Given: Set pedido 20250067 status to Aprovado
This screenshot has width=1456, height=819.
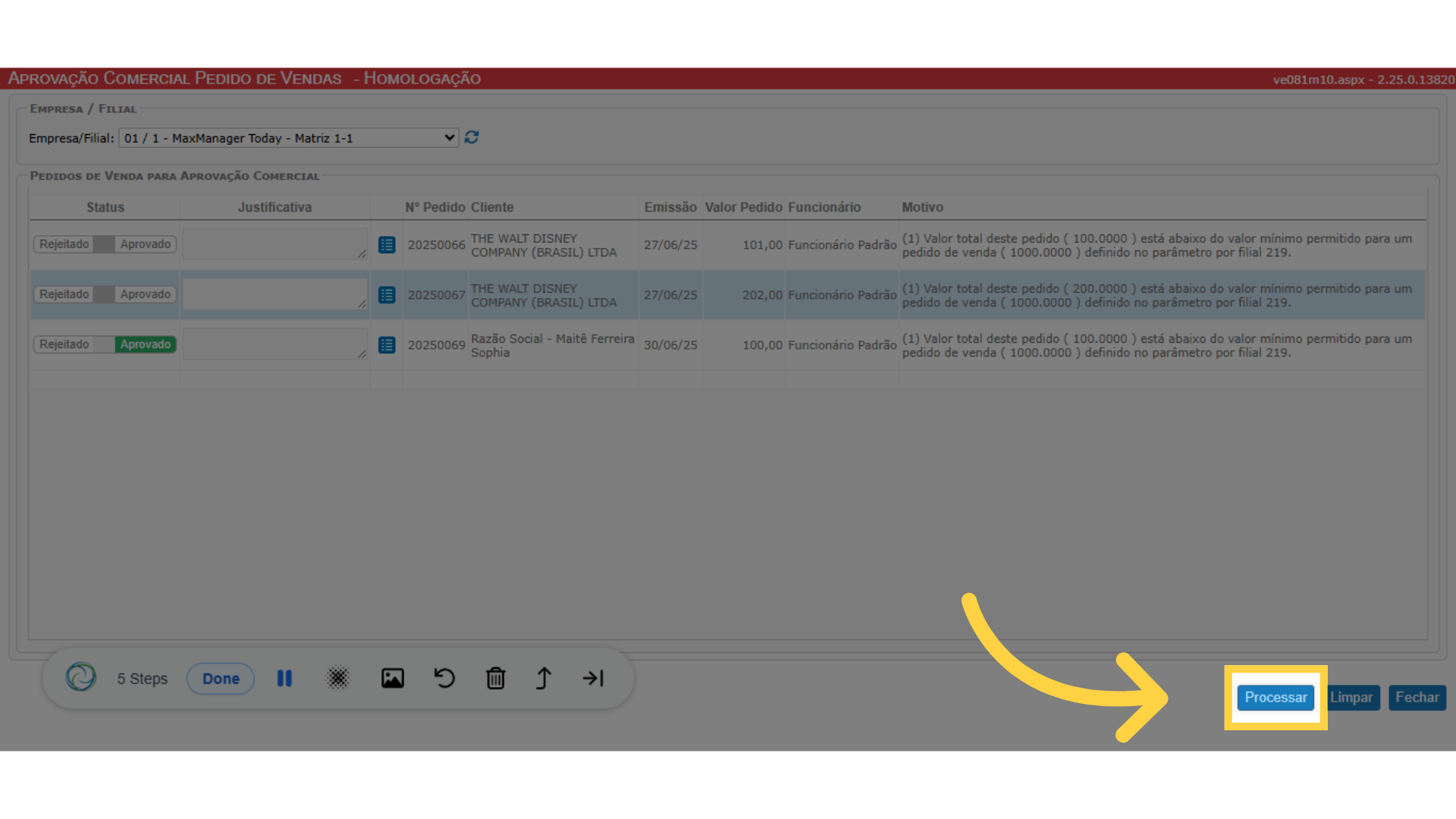Looking at the screenshot, I should [145, 294].
